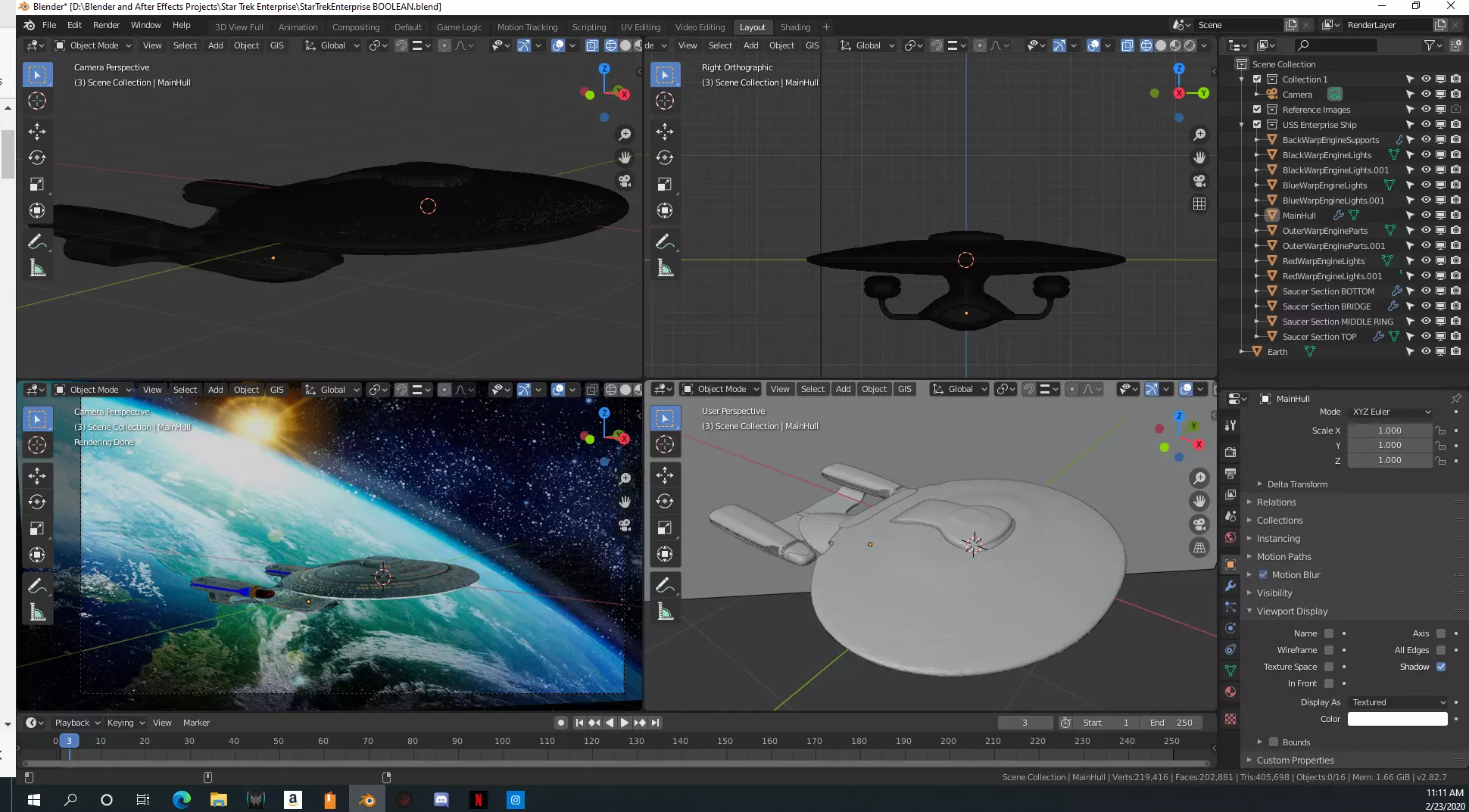Screen dimensions: 1469x812
Task: Open Physics properties tab
Action: (1230, 628)
